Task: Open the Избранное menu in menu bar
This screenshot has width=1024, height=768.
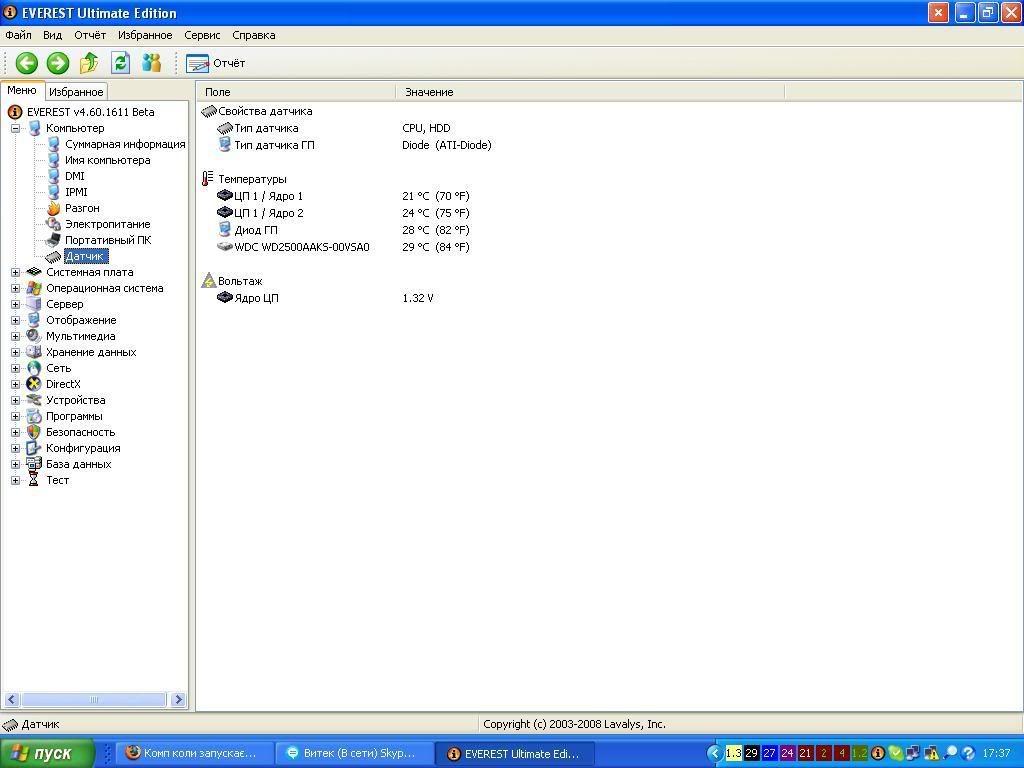Action: [145, 35]
